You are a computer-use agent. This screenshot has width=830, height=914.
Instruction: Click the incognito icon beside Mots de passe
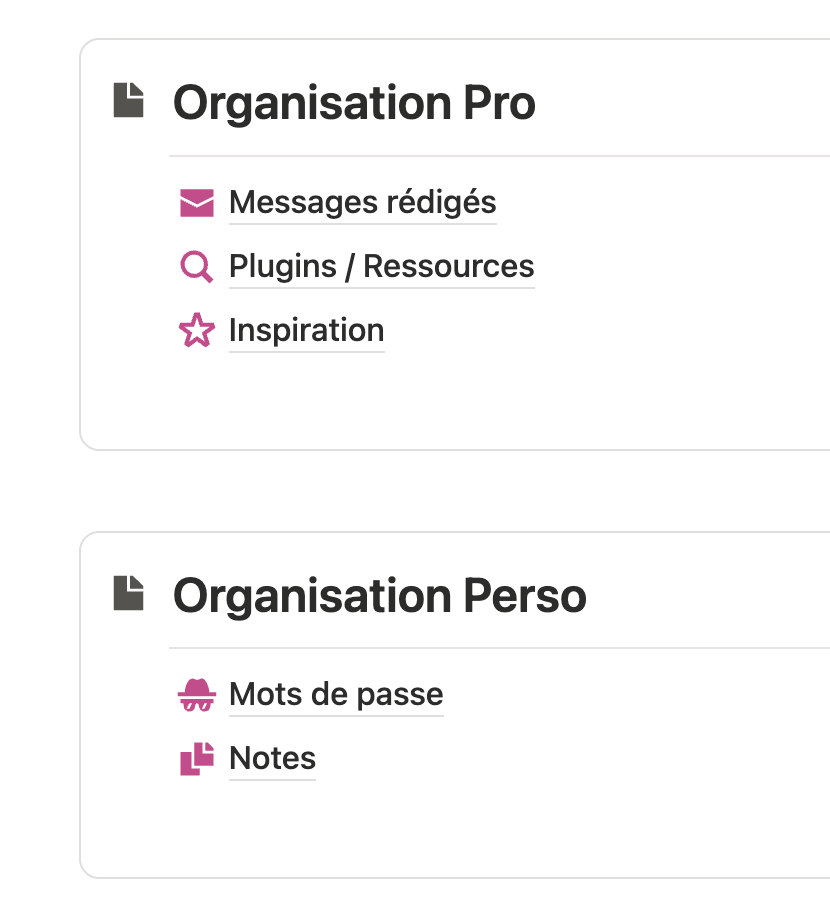coord(196,694)
